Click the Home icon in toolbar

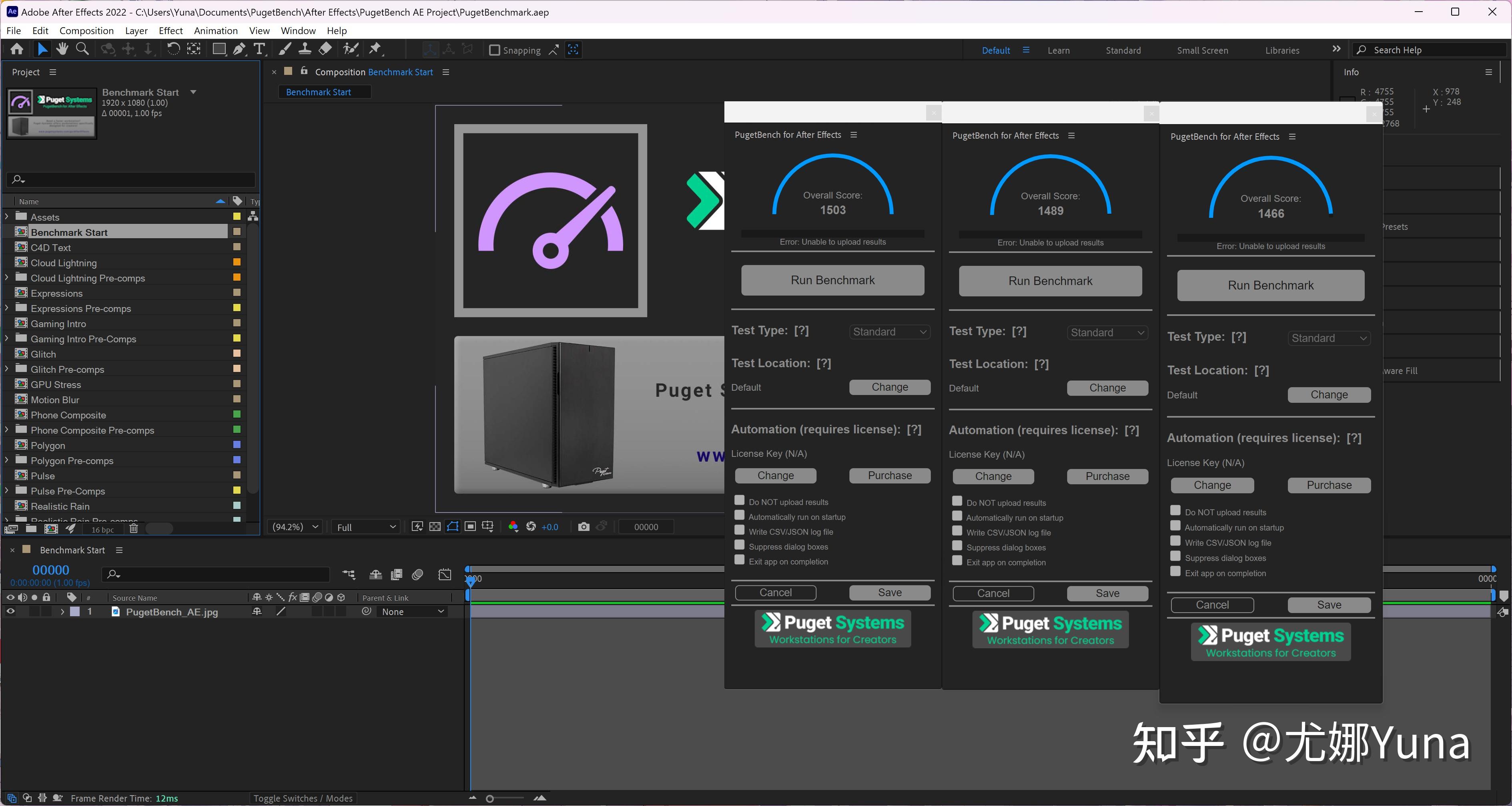pos(17,49)
